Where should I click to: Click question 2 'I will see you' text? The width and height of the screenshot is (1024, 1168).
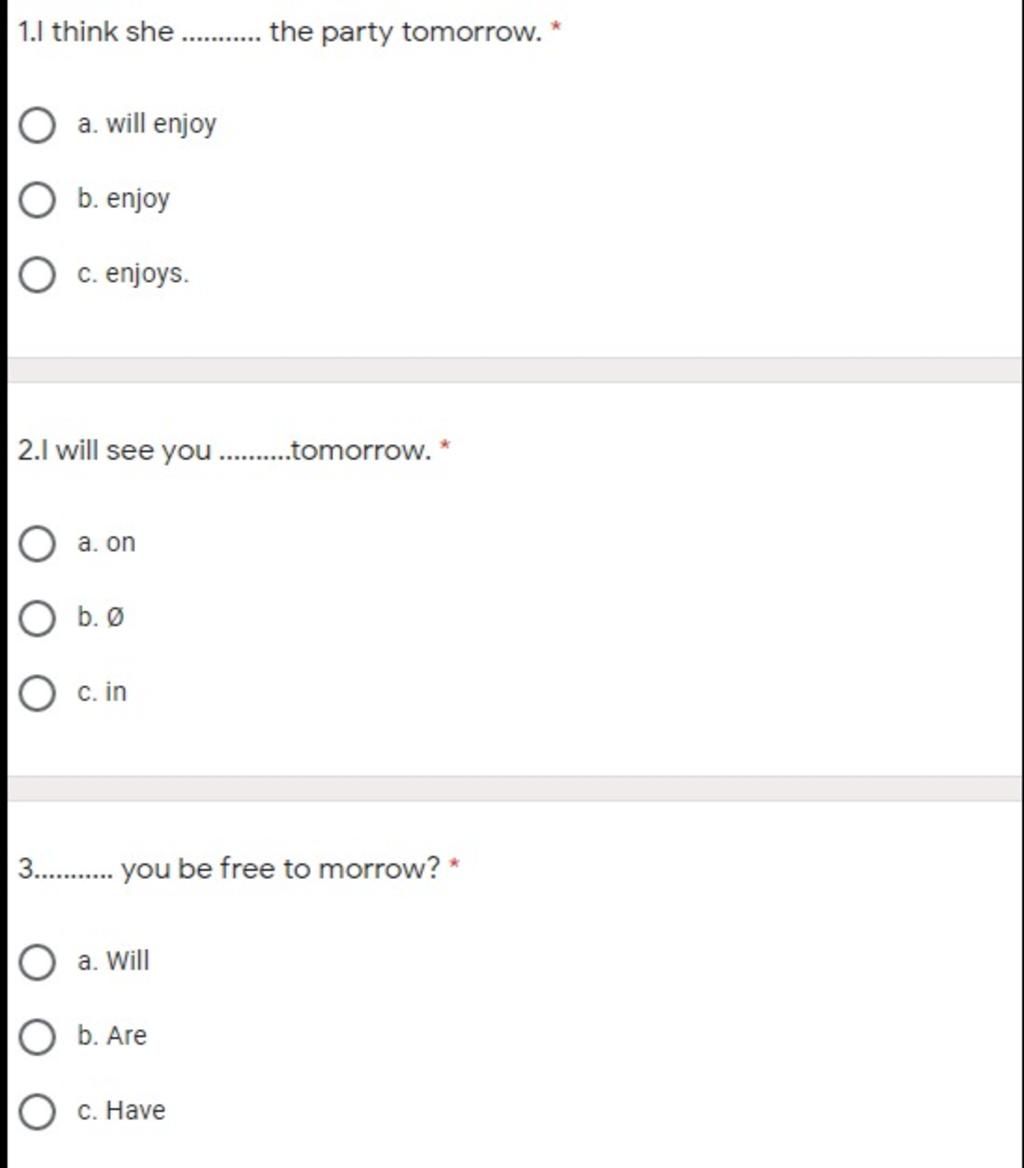(133, 451)
